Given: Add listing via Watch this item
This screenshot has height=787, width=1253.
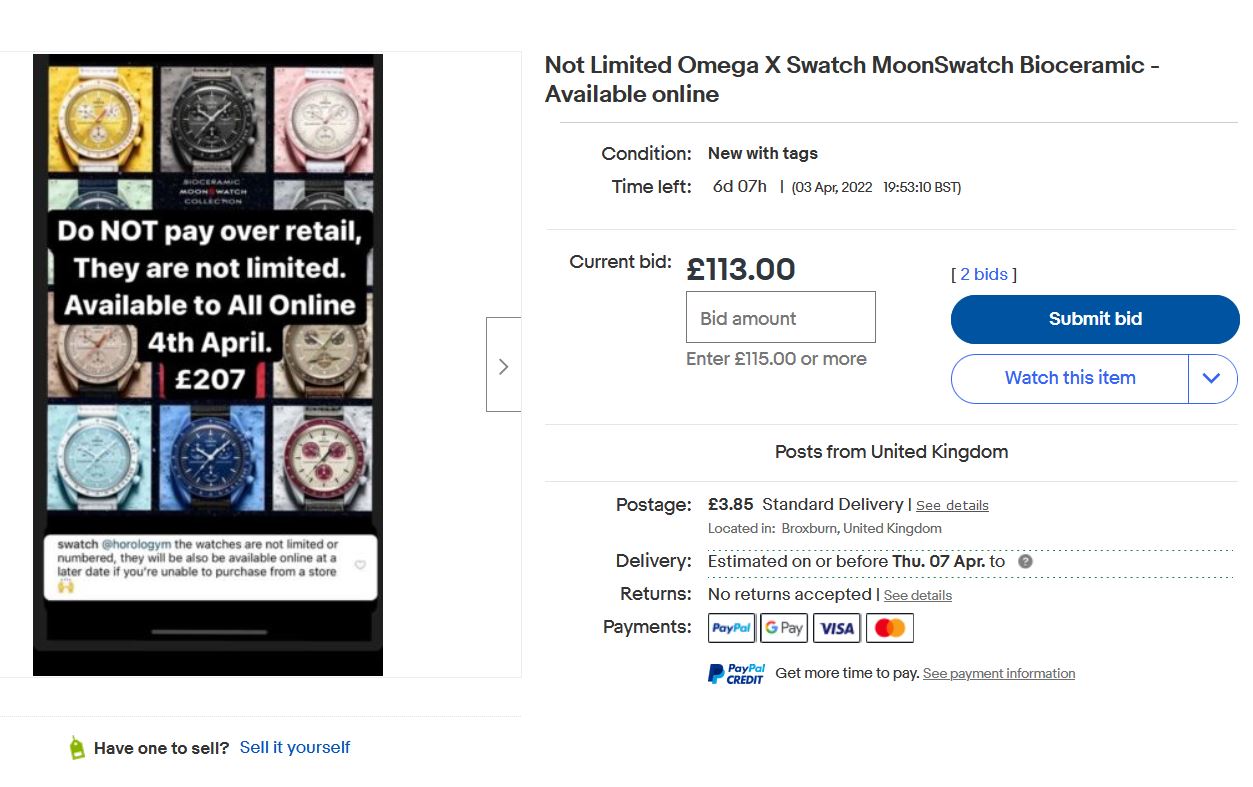Looking at the screenshot, I should click(1069, 378).
